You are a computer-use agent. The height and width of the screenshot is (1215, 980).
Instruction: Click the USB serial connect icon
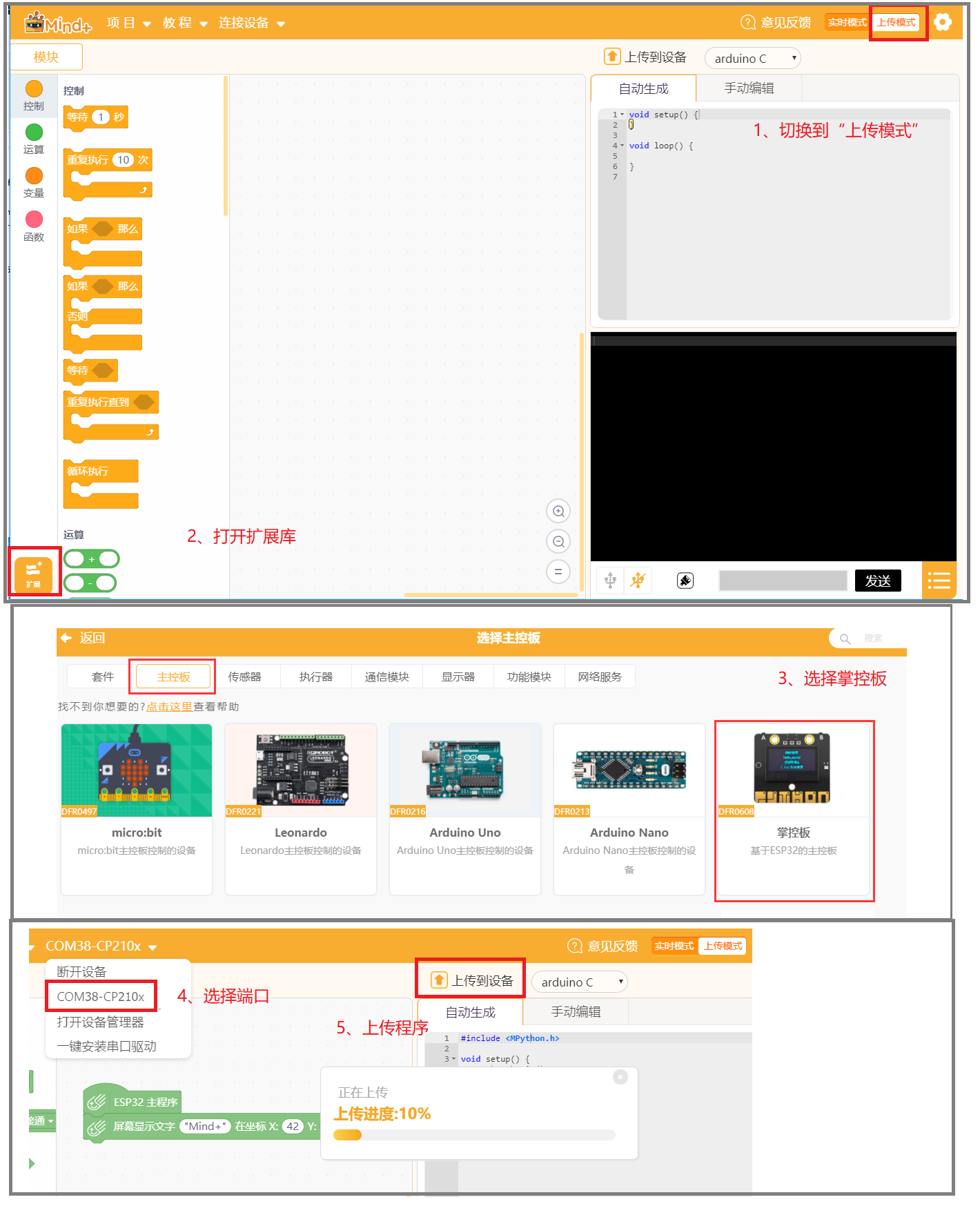pos(610,581)
